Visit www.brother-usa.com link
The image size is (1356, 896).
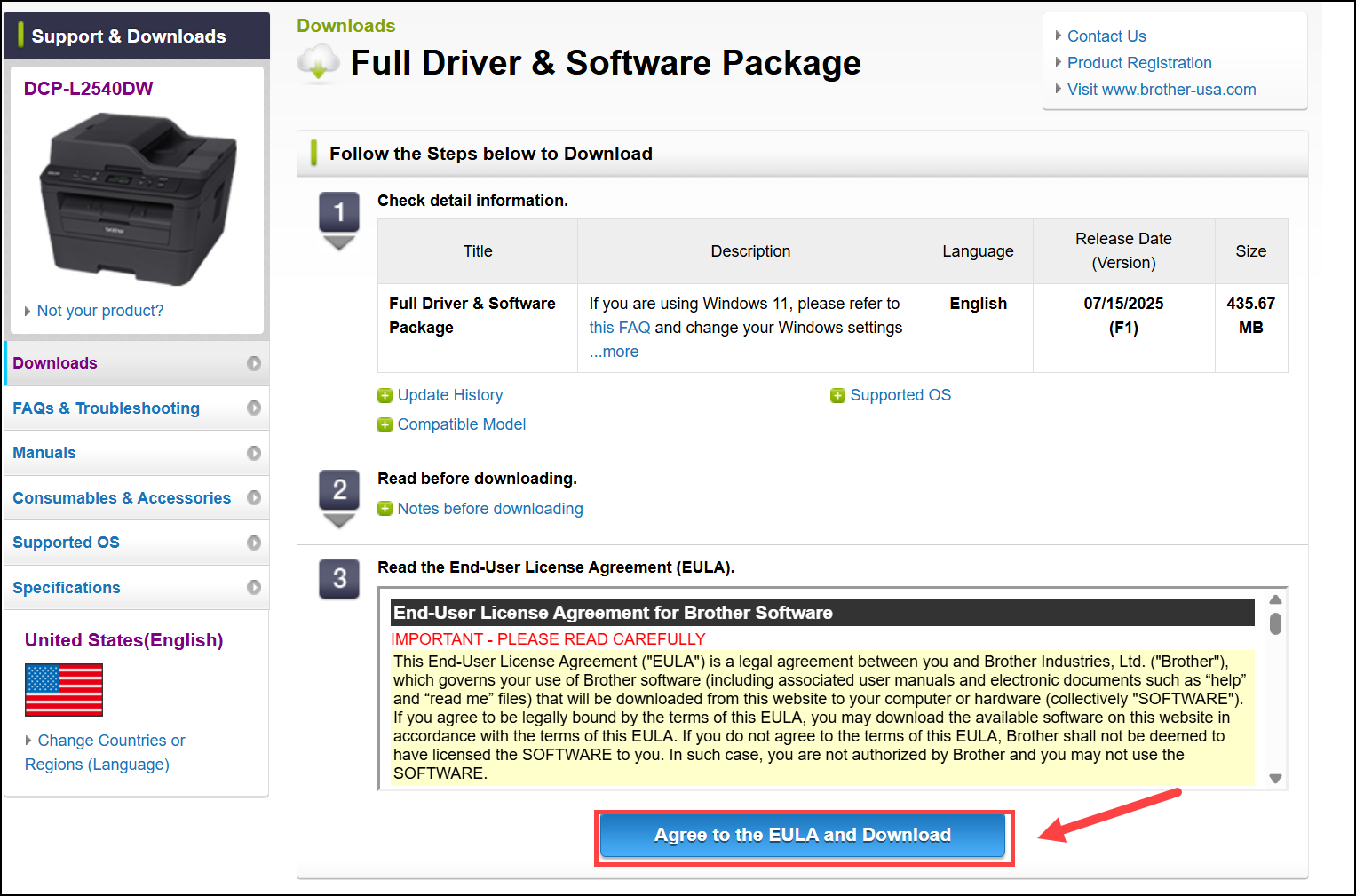coord(1162,90)
